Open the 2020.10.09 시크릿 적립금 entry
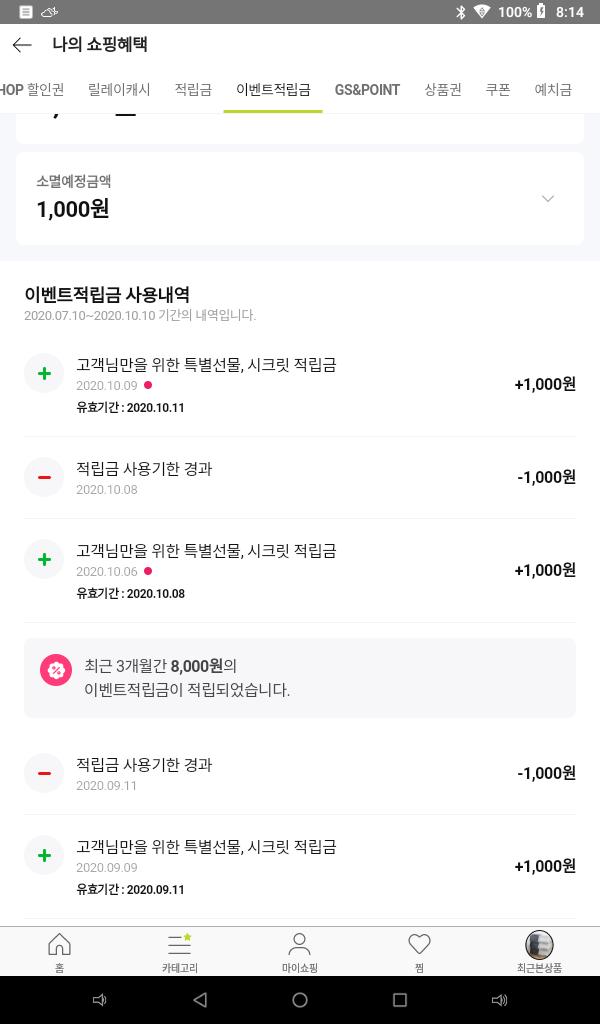This screenshot has height=1024, width=600. [300, 384]
